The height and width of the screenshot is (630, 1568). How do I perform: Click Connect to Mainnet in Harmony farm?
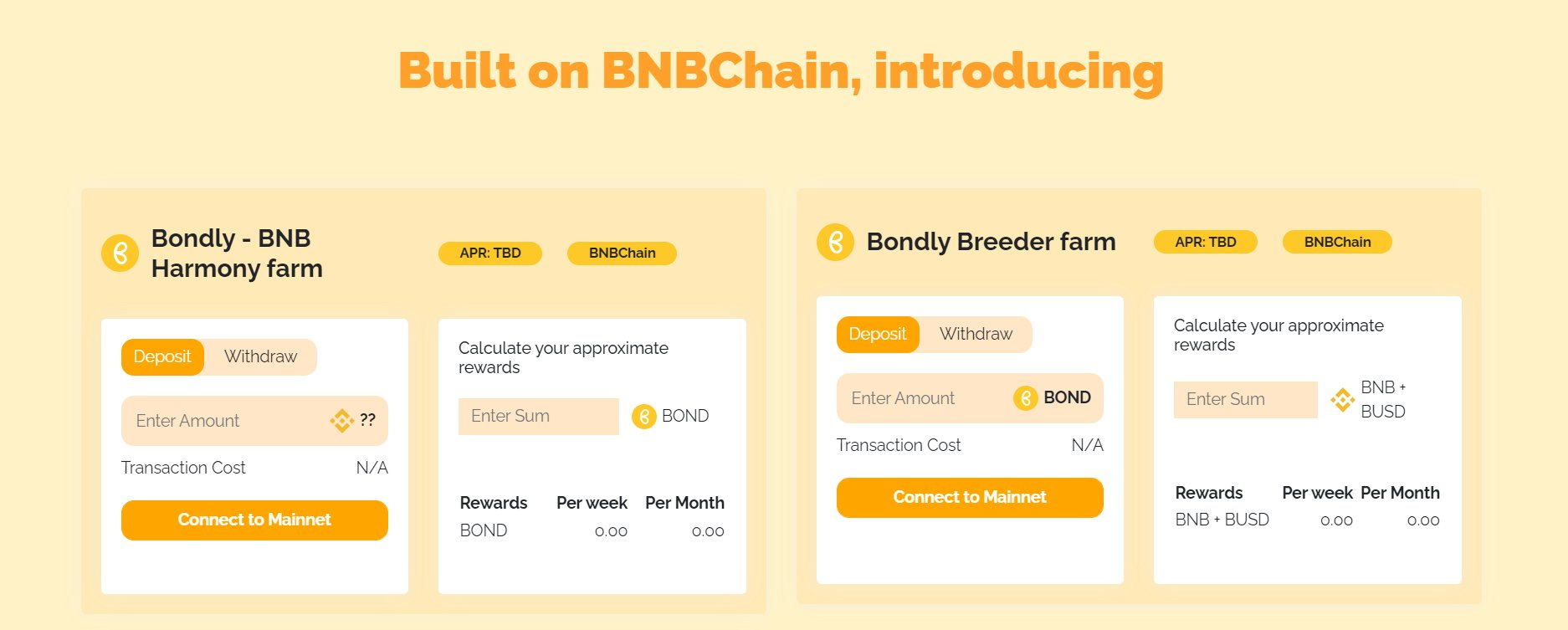254,520
